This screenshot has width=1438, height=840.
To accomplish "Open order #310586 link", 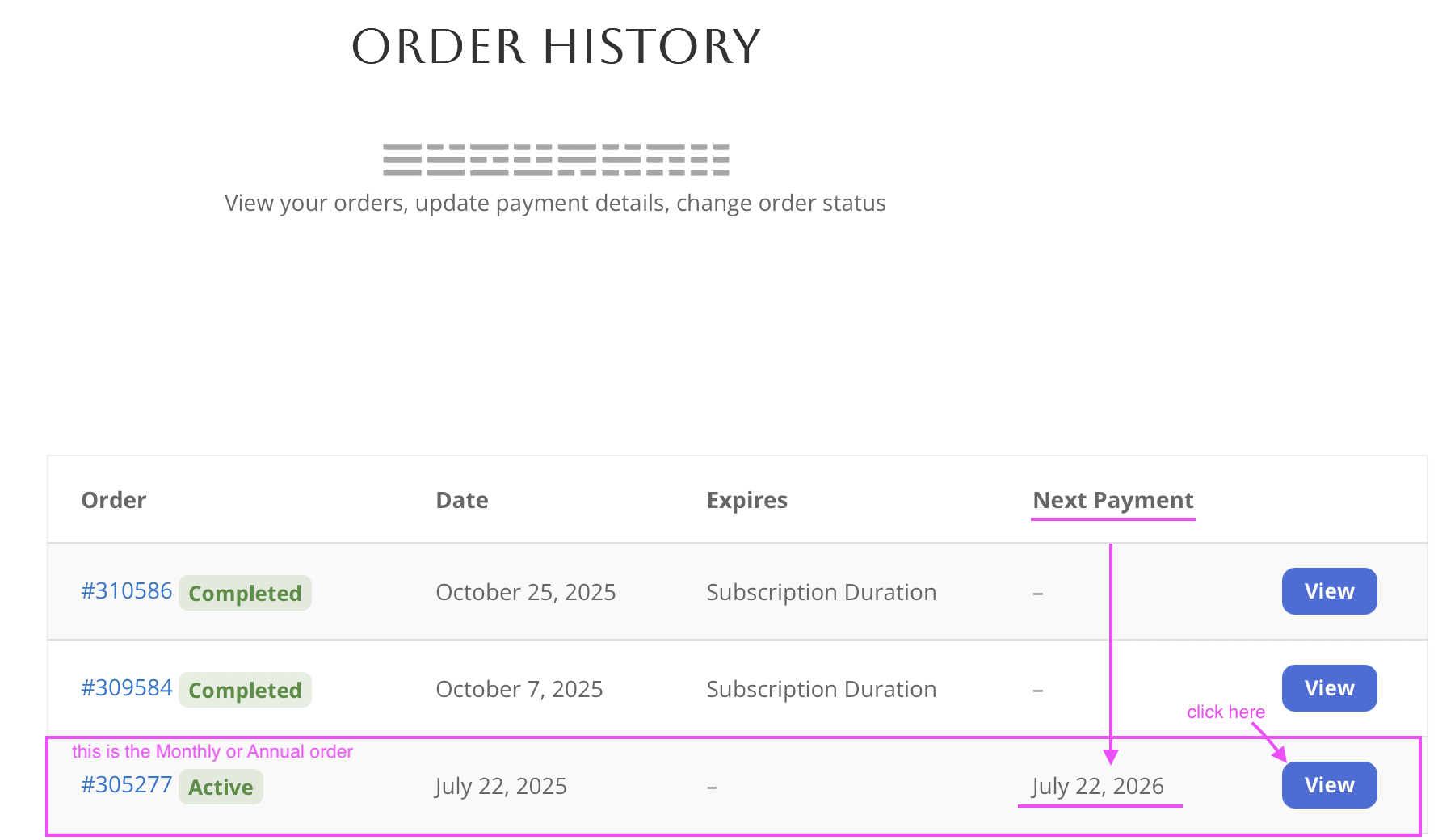I will [x=127, y=591].
